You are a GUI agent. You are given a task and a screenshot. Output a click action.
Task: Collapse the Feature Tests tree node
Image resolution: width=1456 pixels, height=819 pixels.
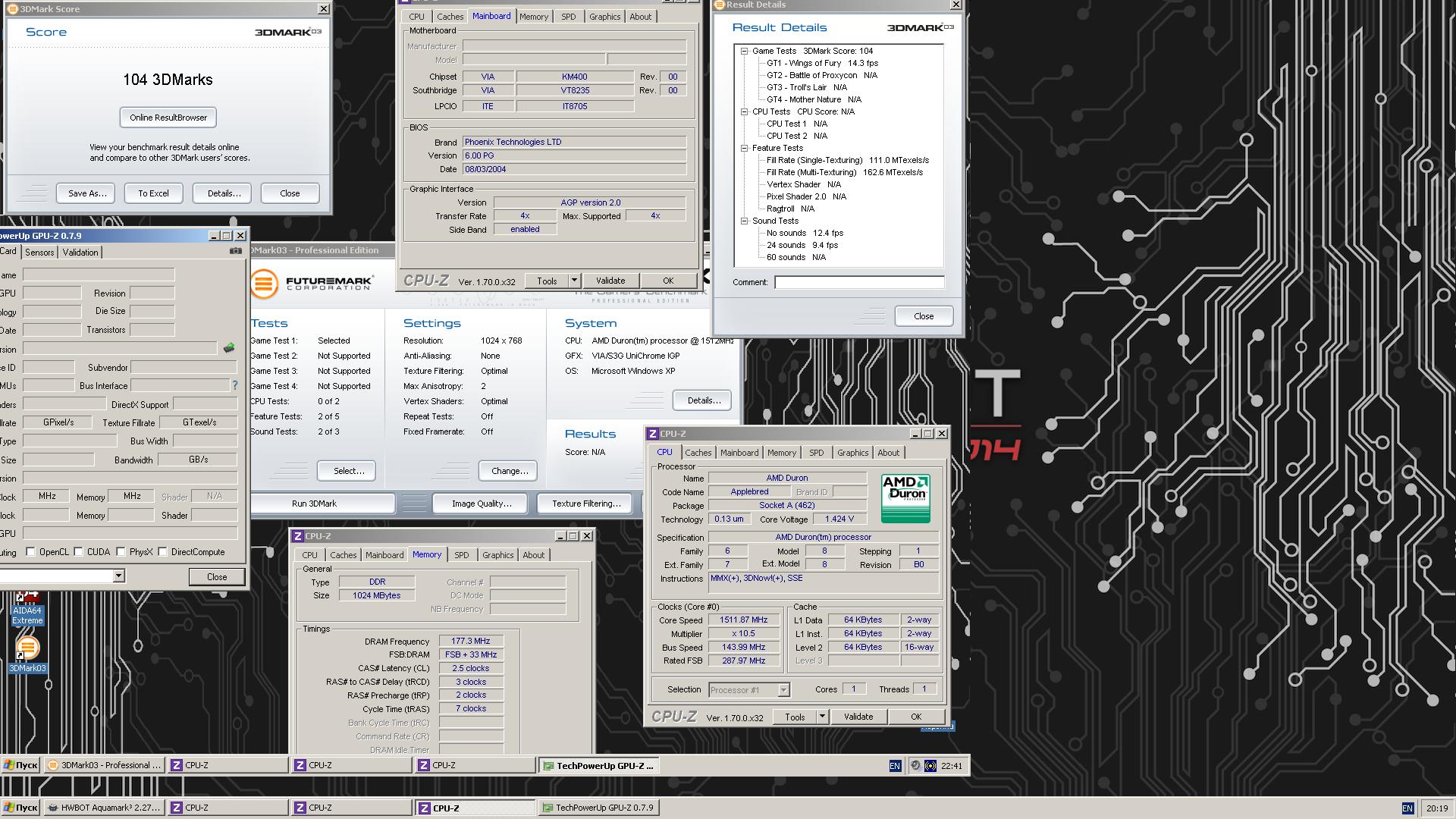745,148
